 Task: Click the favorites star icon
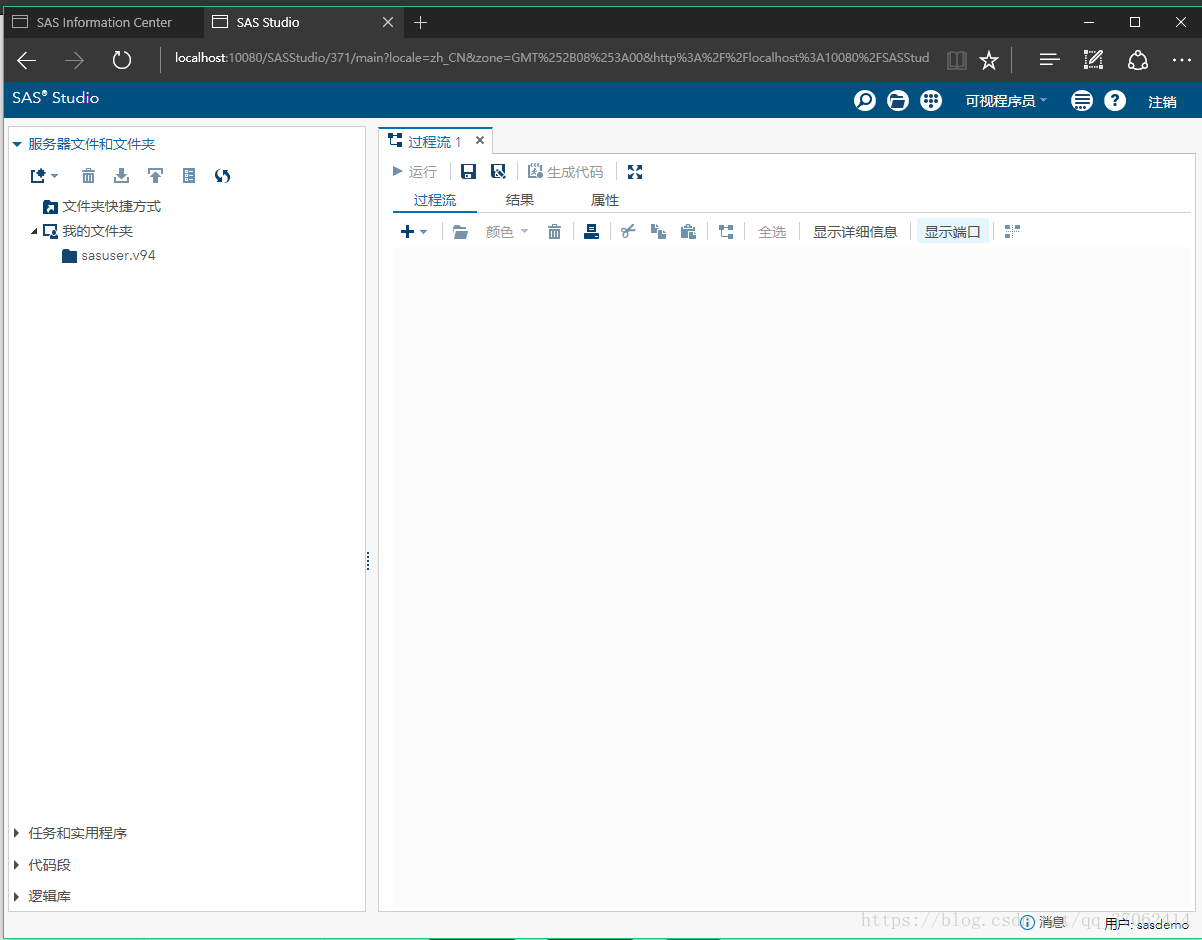click(x=989, y=60)
